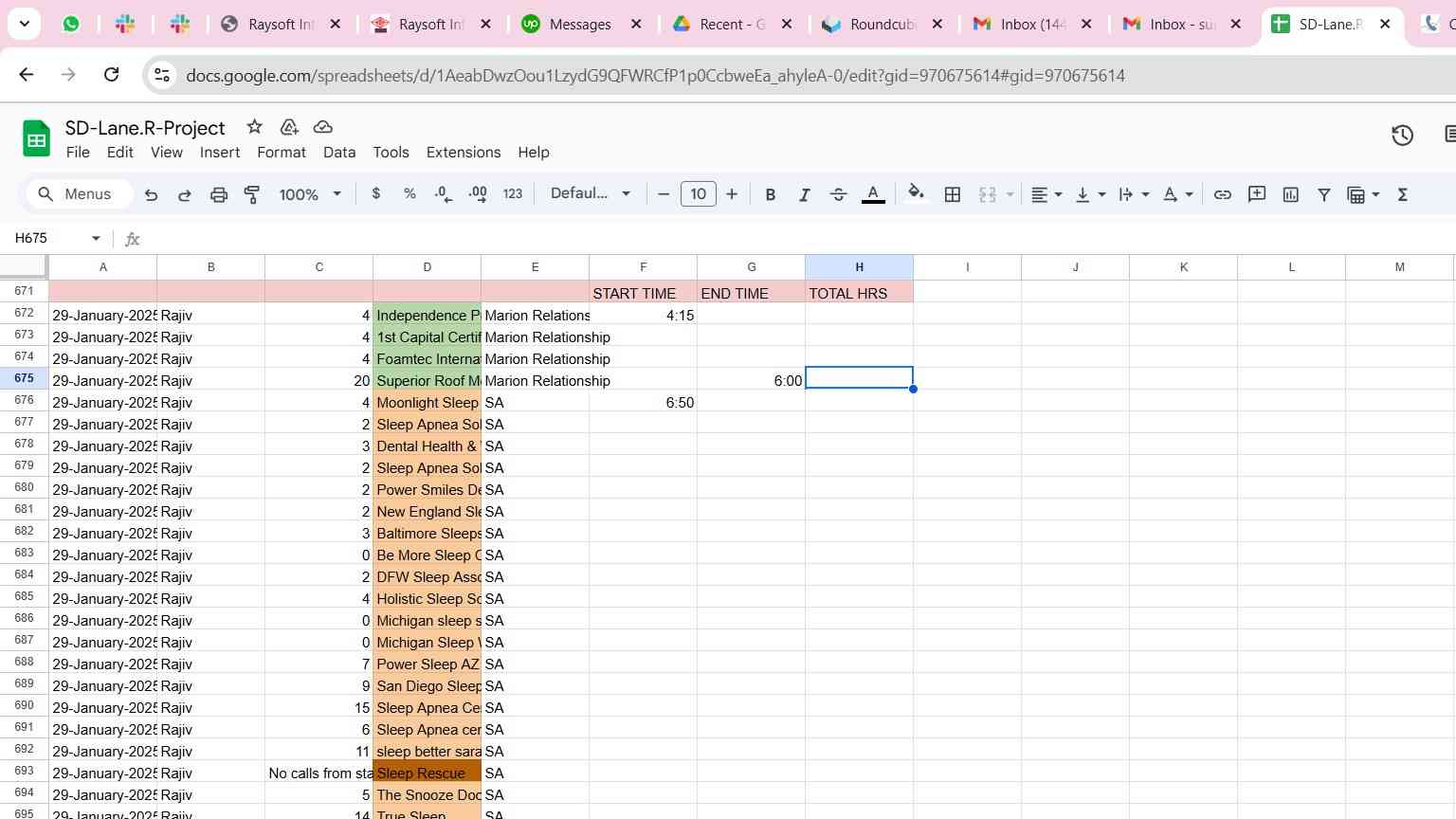This screenshot has height=819, width=1456.
Task: Click the Insert link icon
Action: click(1223, 194)
